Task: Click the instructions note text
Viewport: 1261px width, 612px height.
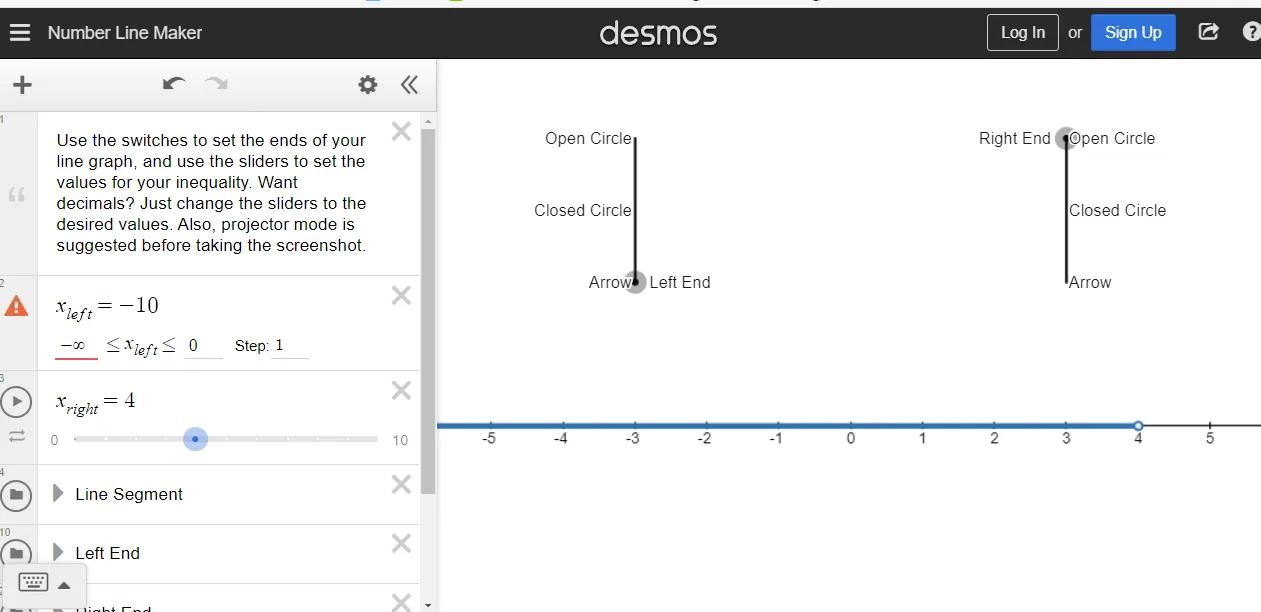Action: point(211,193)
